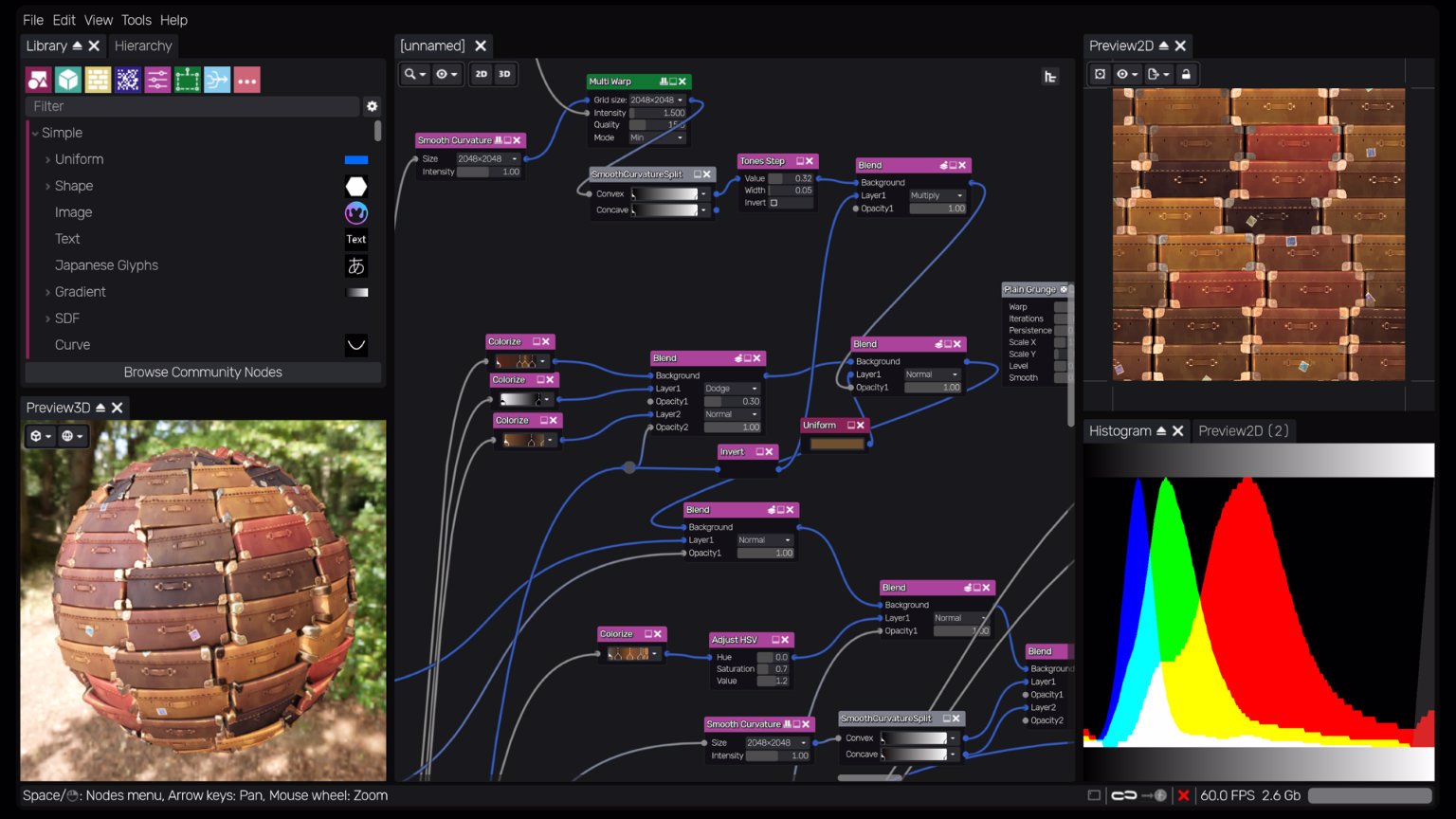Toggle the Invert checkbox in Tones Step node
Viewport: 1456px width, 819px height.
(773, 203)
